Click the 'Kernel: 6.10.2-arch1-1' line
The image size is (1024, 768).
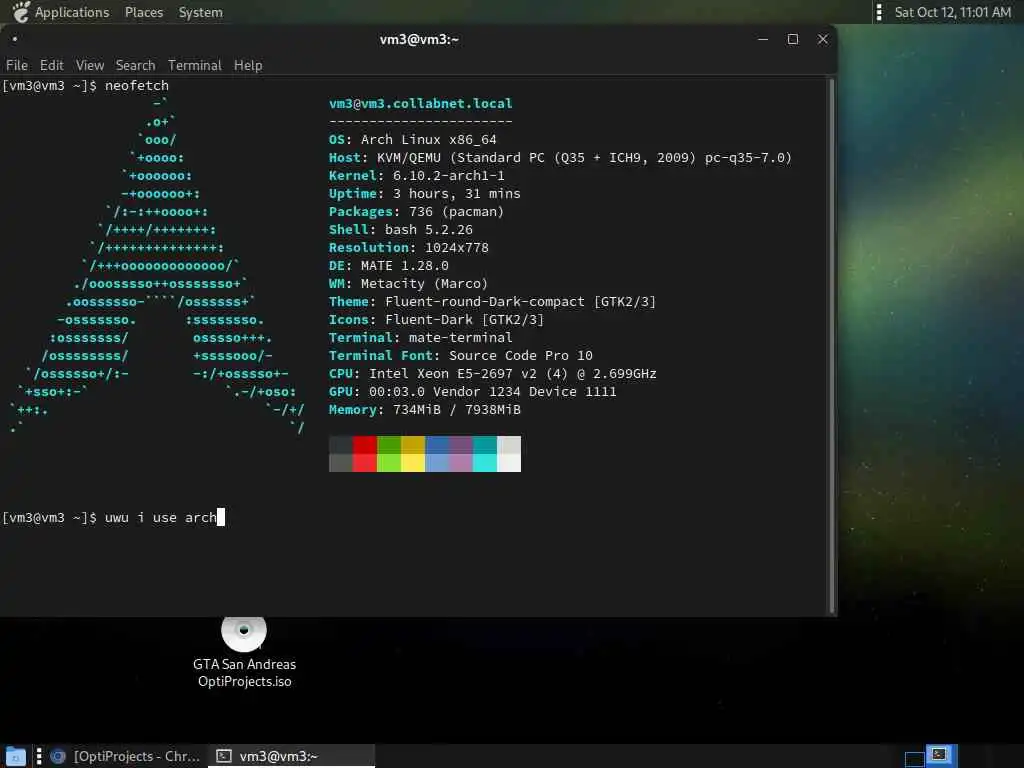[x=417, y=175]
